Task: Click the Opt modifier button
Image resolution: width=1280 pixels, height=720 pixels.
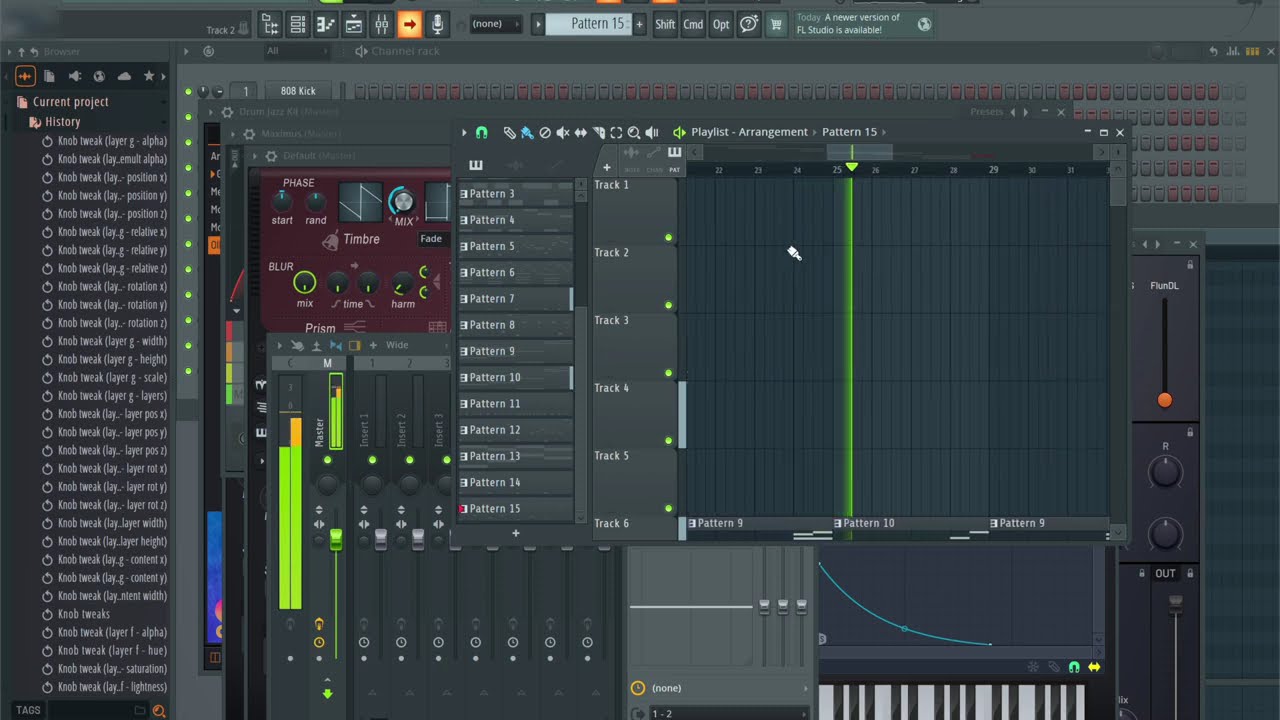Action: coord(721,24)
